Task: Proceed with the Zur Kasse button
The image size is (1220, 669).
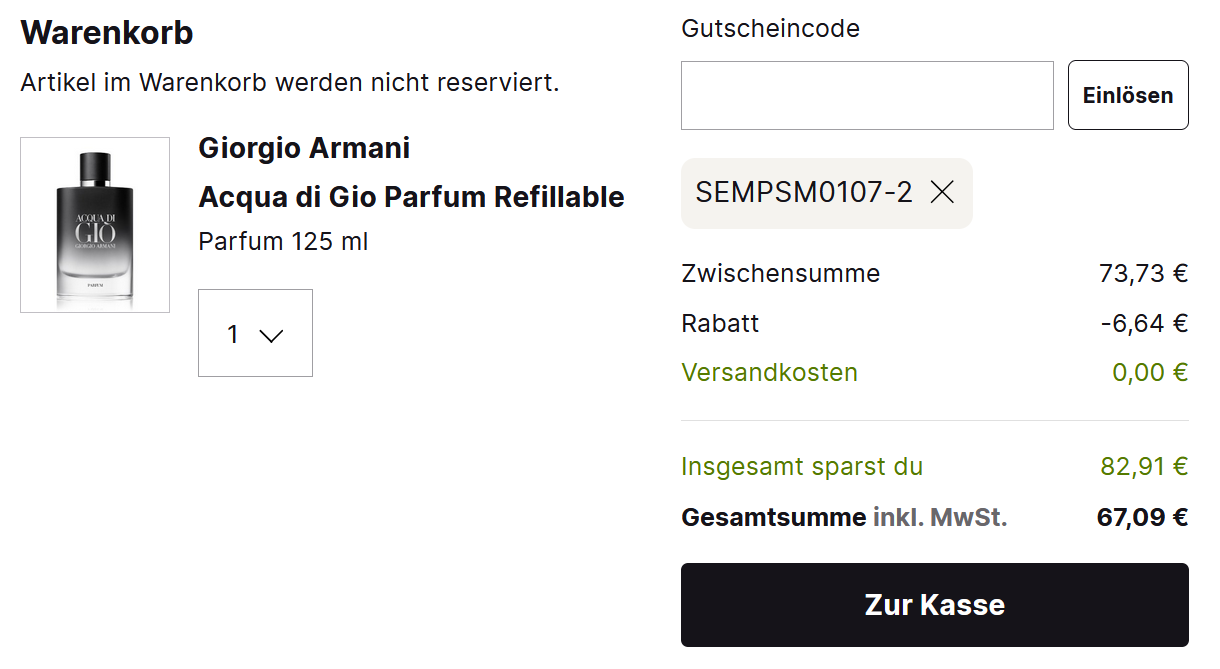Action: [934, 605]
